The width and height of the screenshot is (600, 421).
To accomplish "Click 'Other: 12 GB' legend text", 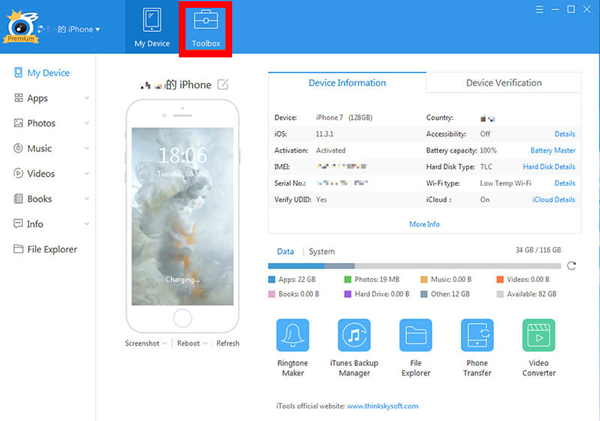I will click(450, 294).
